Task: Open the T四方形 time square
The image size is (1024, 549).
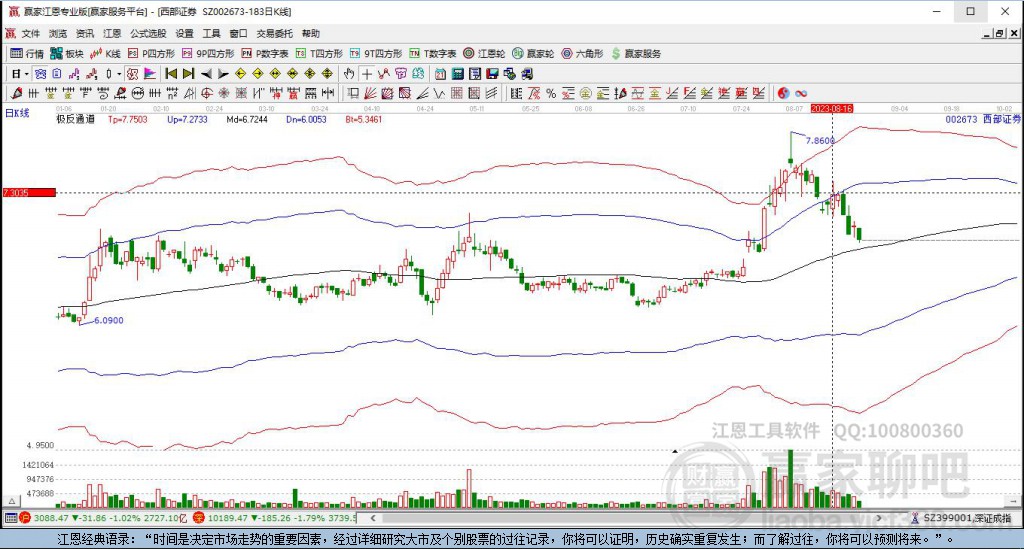Action: pos(319,54)
